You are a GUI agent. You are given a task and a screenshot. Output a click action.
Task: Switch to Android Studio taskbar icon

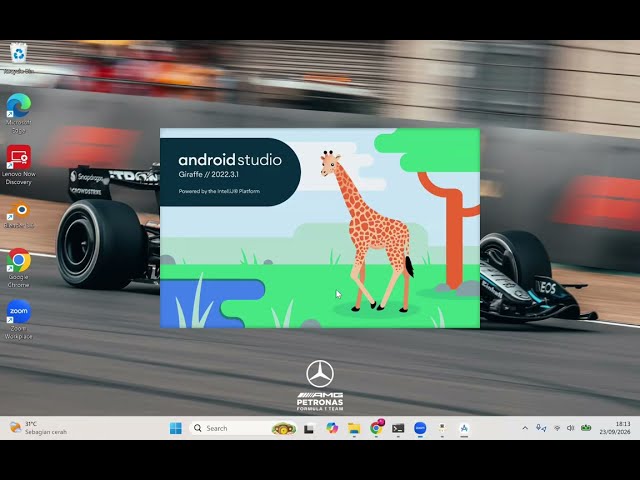tap(464, 428)
